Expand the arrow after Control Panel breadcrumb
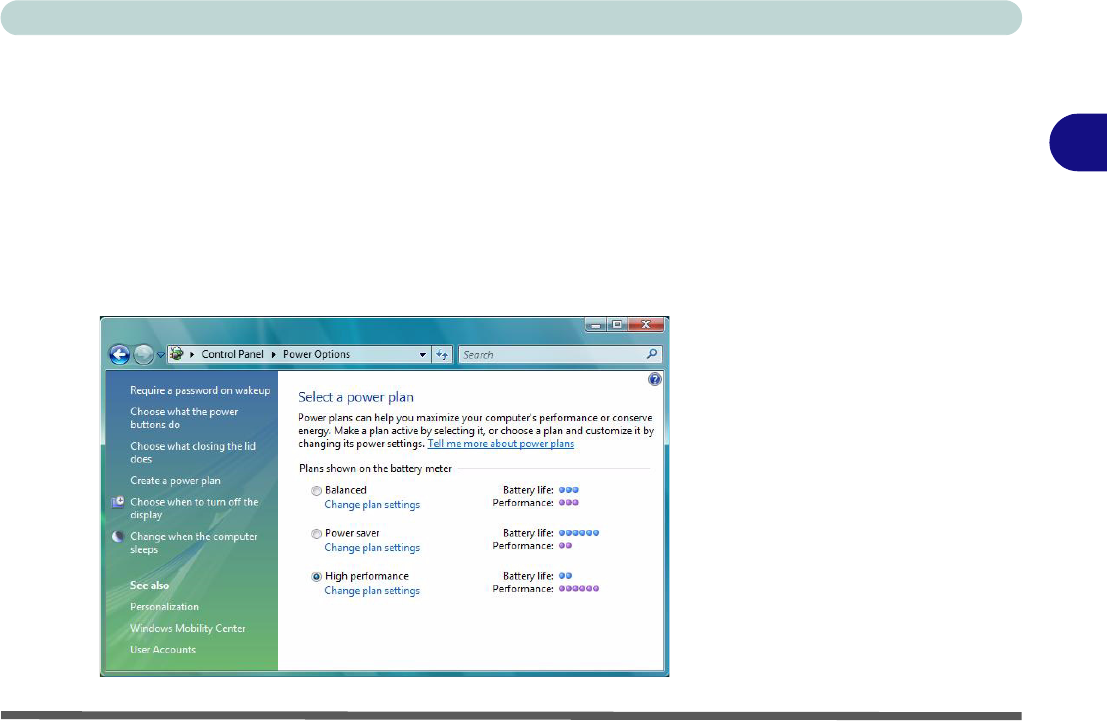Viewport: 1107px width, 721px height. 273,354
